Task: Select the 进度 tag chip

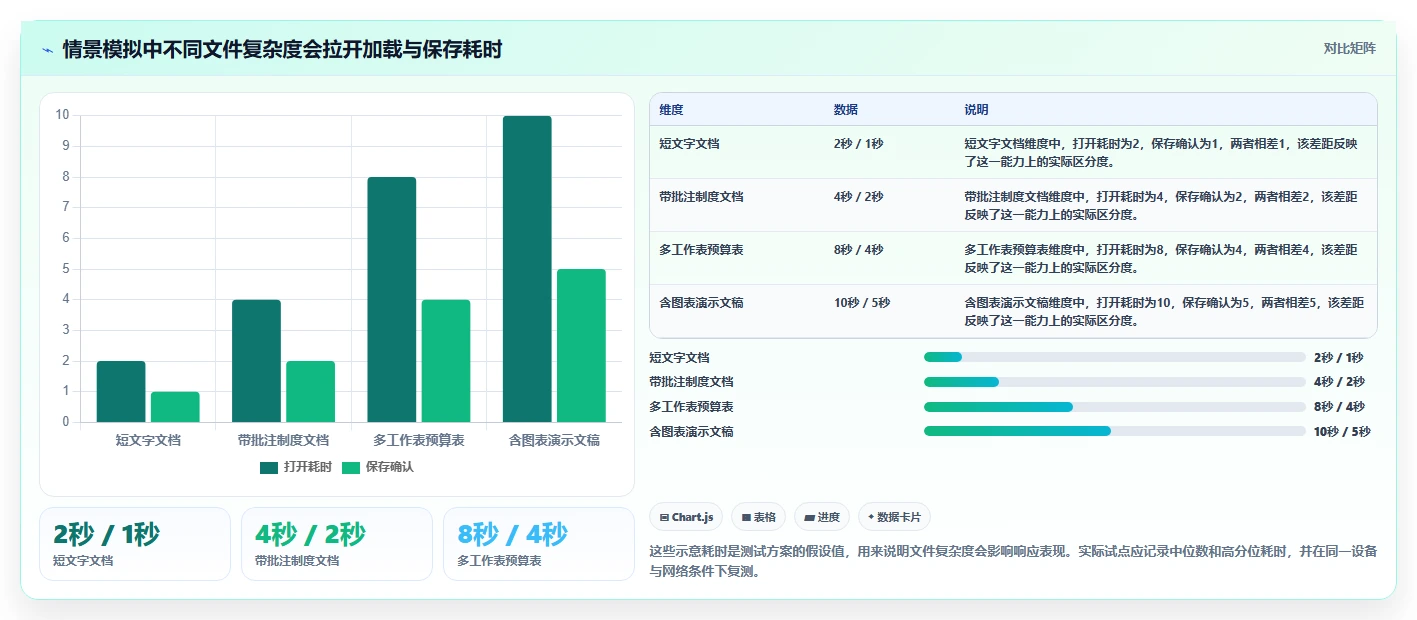Action: (822, 517)
